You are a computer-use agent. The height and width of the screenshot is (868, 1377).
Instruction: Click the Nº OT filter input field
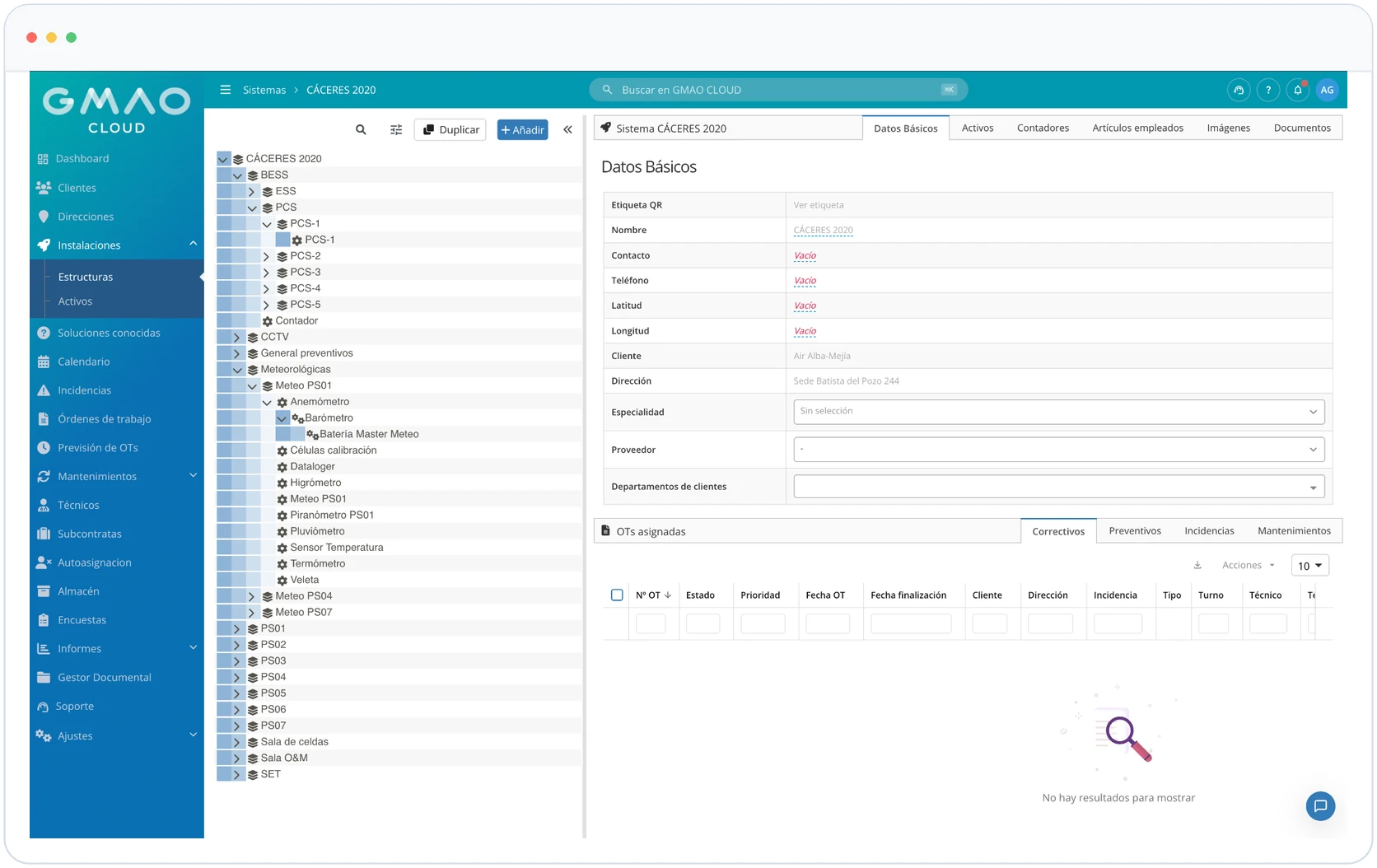tap(651, 623)
